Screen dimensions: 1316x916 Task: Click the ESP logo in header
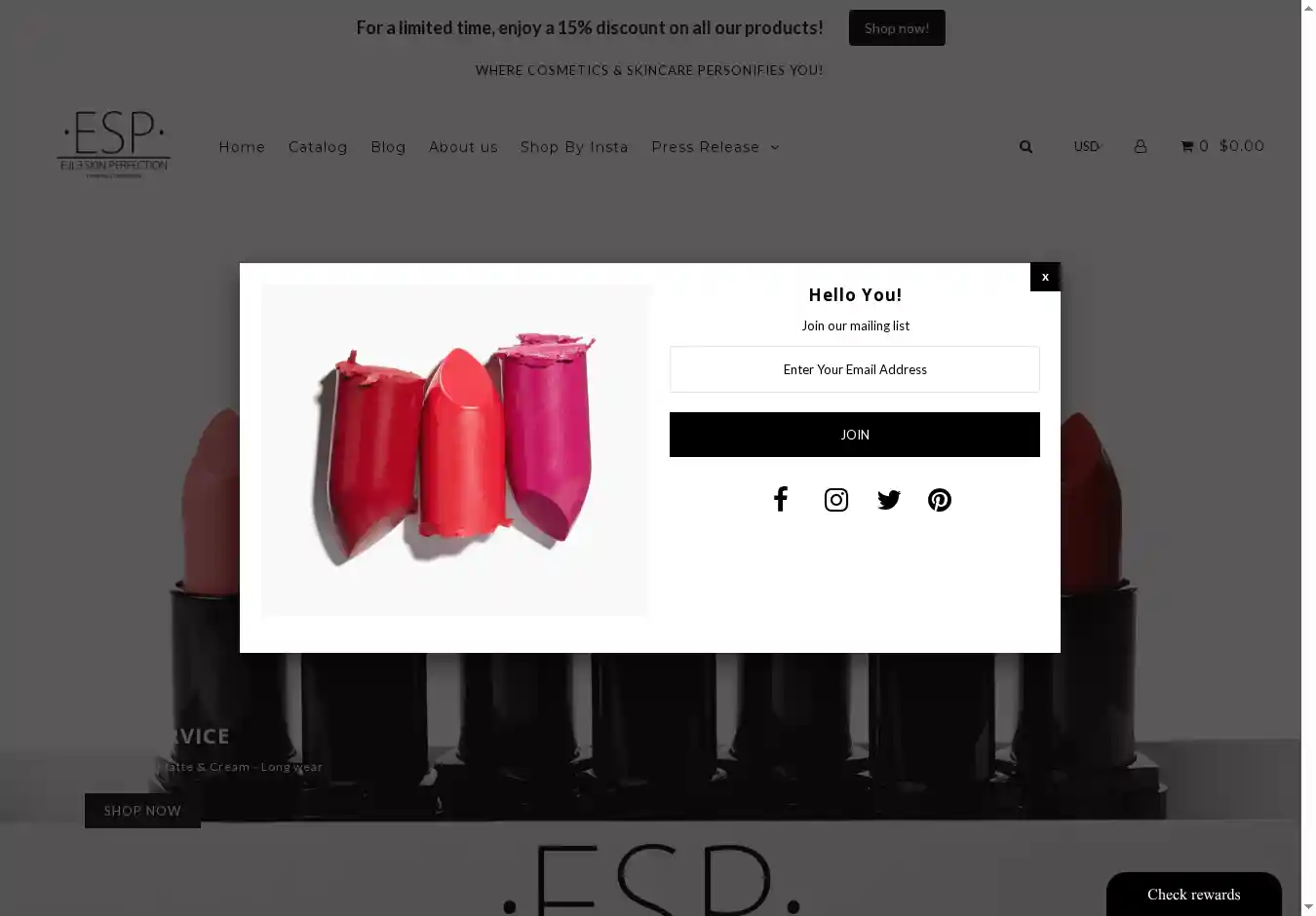pos(114,144)
